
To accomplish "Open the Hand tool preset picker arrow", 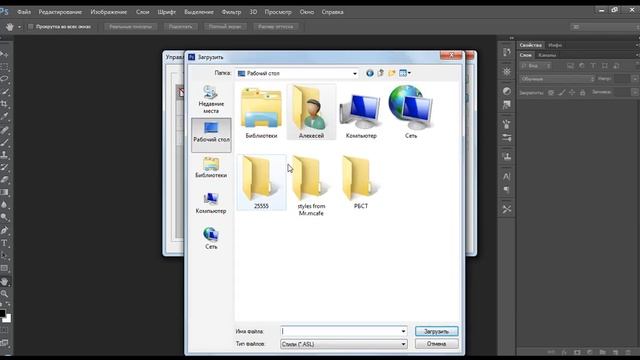I will tap(19, 27).
